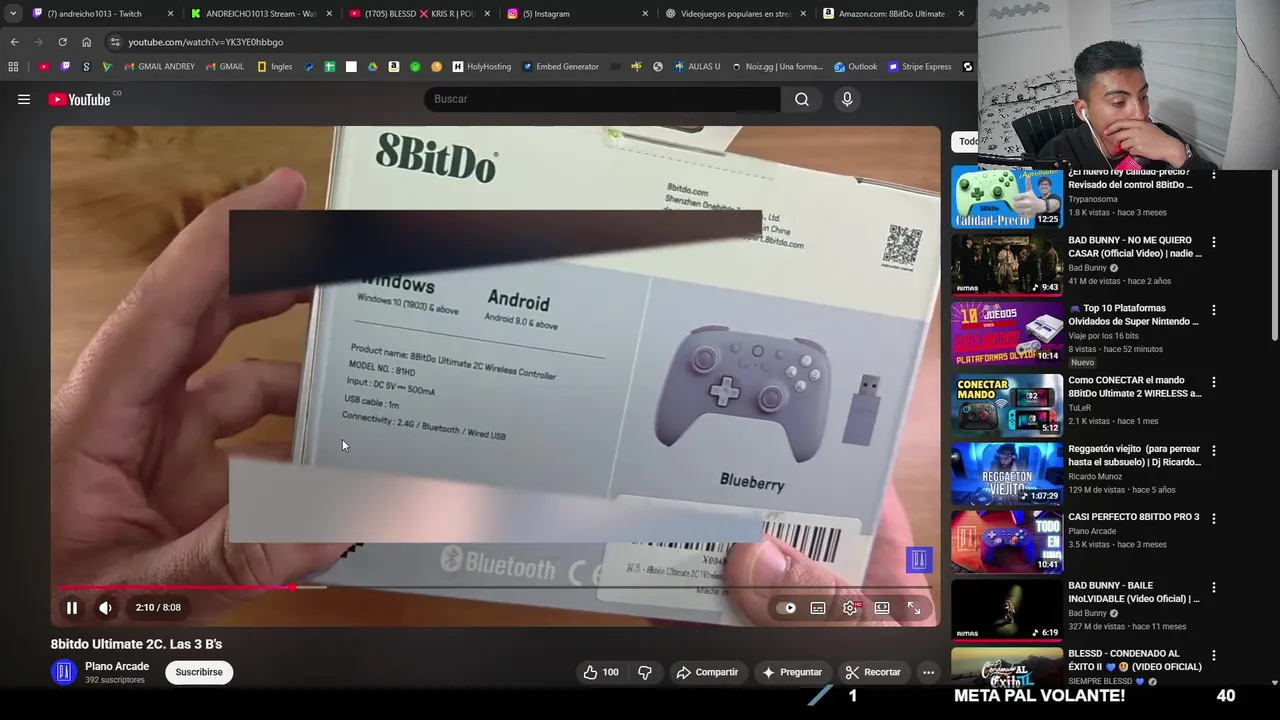Seek on the red video progress bar

point(495,587)
